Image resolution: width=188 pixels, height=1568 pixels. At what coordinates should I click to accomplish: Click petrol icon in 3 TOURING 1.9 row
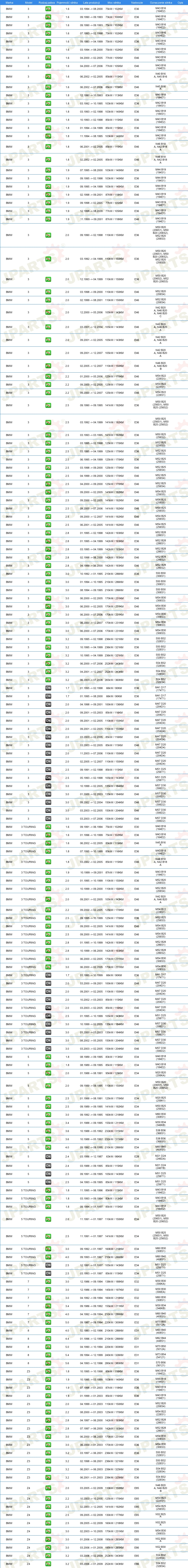(48, 872)
